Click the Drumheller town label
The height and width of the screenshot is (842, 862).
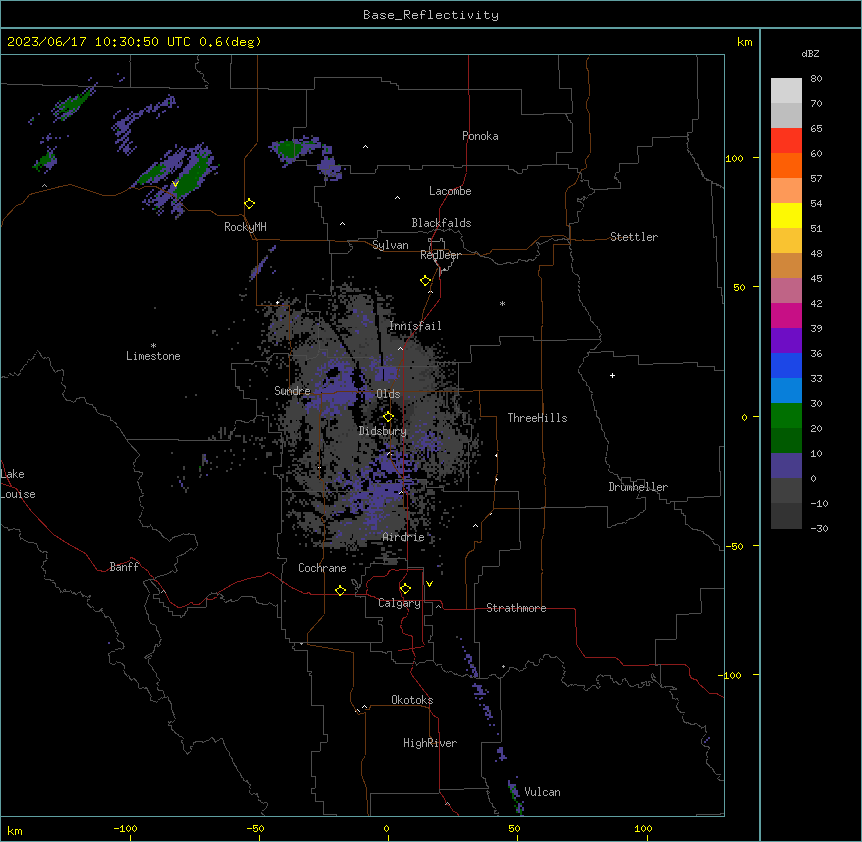click(x=638, y=487)
